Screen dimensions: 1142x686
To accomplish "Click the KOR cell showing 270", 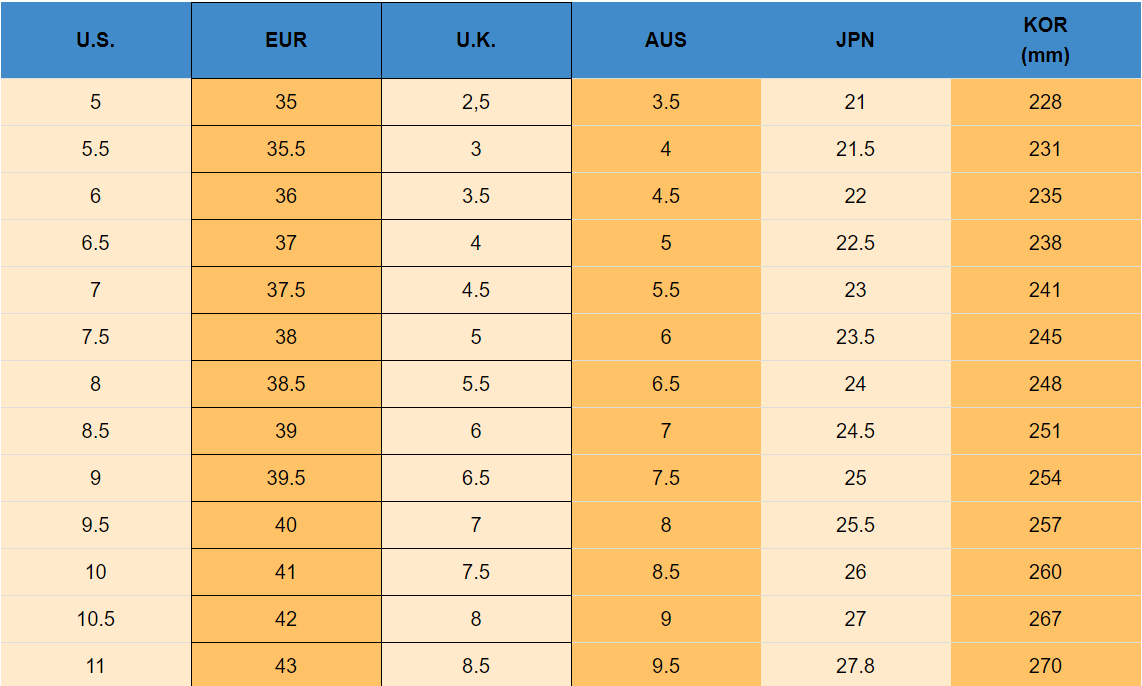I will (1045, 666).
